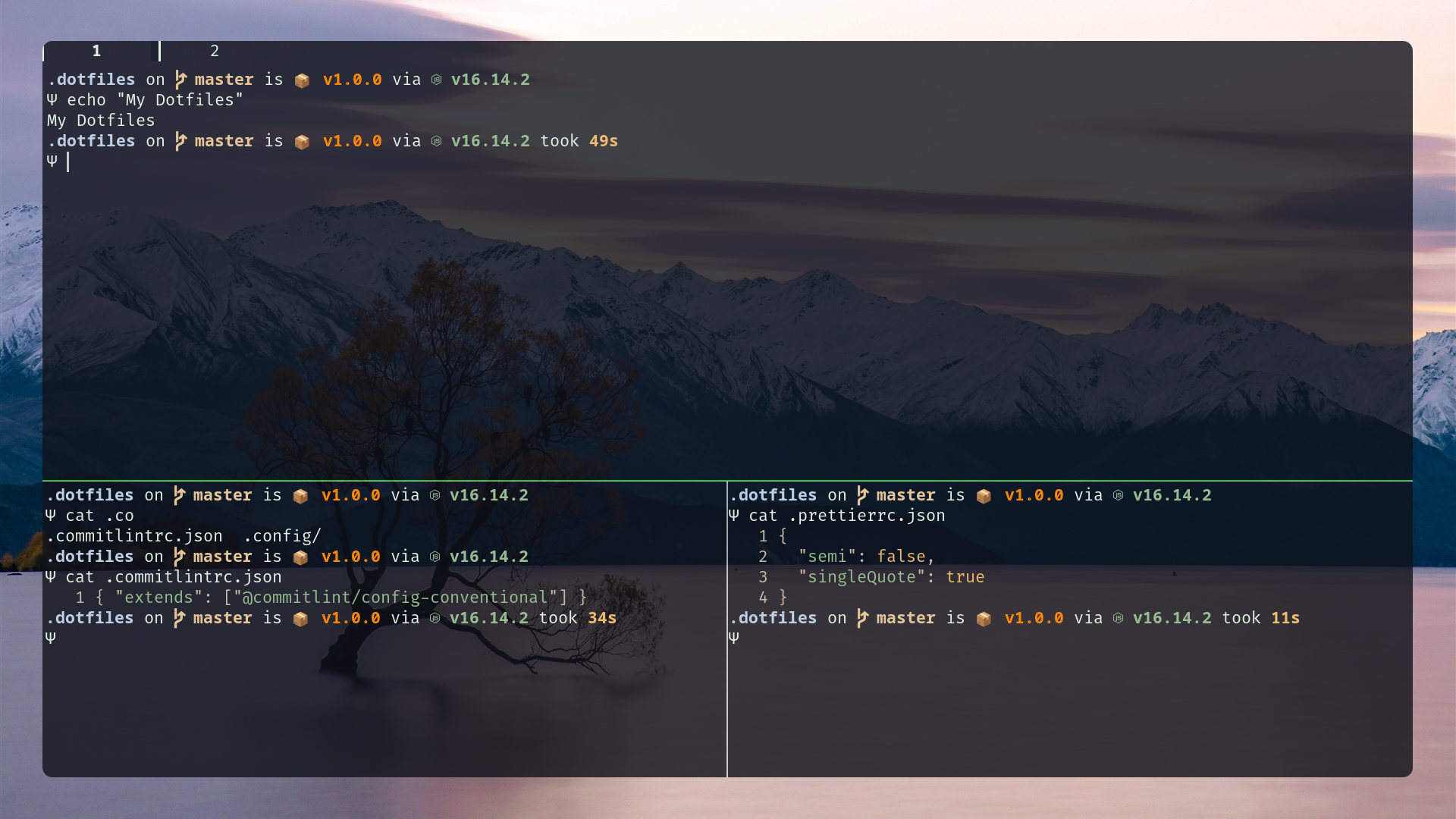This screenshot has height=819, width=1456.
Task: Click the 'took 49s' duration text
Action: [x=579, y=141]
